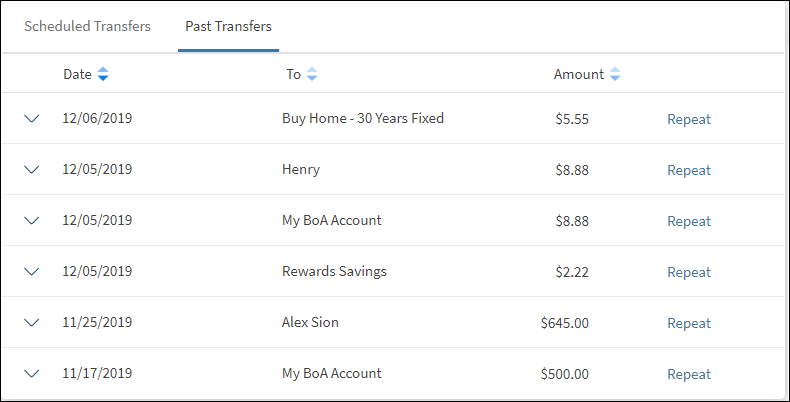
Task: Sort transfers by the Date sort arrows
Action: pyautogui.click(x=103, y=74)
